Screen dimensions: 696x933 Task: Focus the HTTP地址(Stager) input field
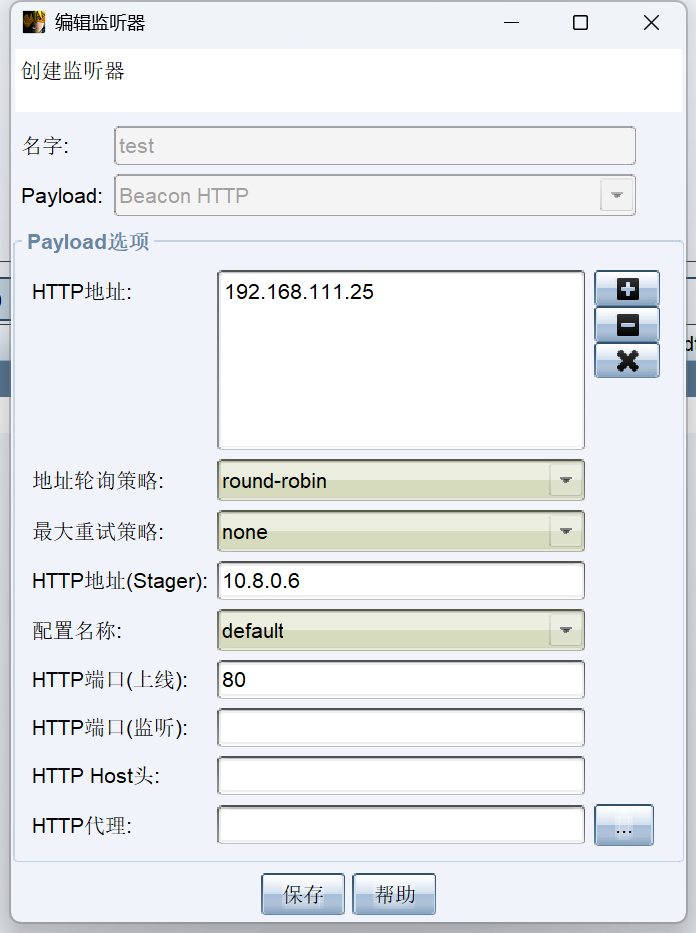point(400,581)
